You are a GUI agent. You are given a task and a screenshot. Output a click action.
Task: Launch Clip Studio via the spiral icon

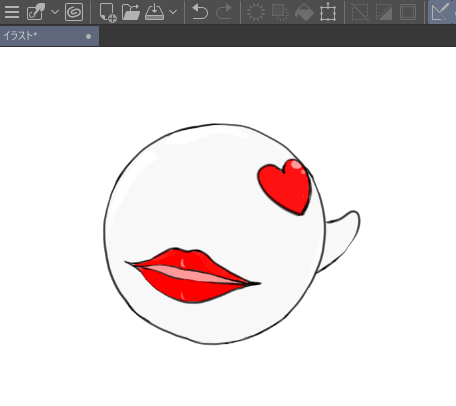point(74,12)
